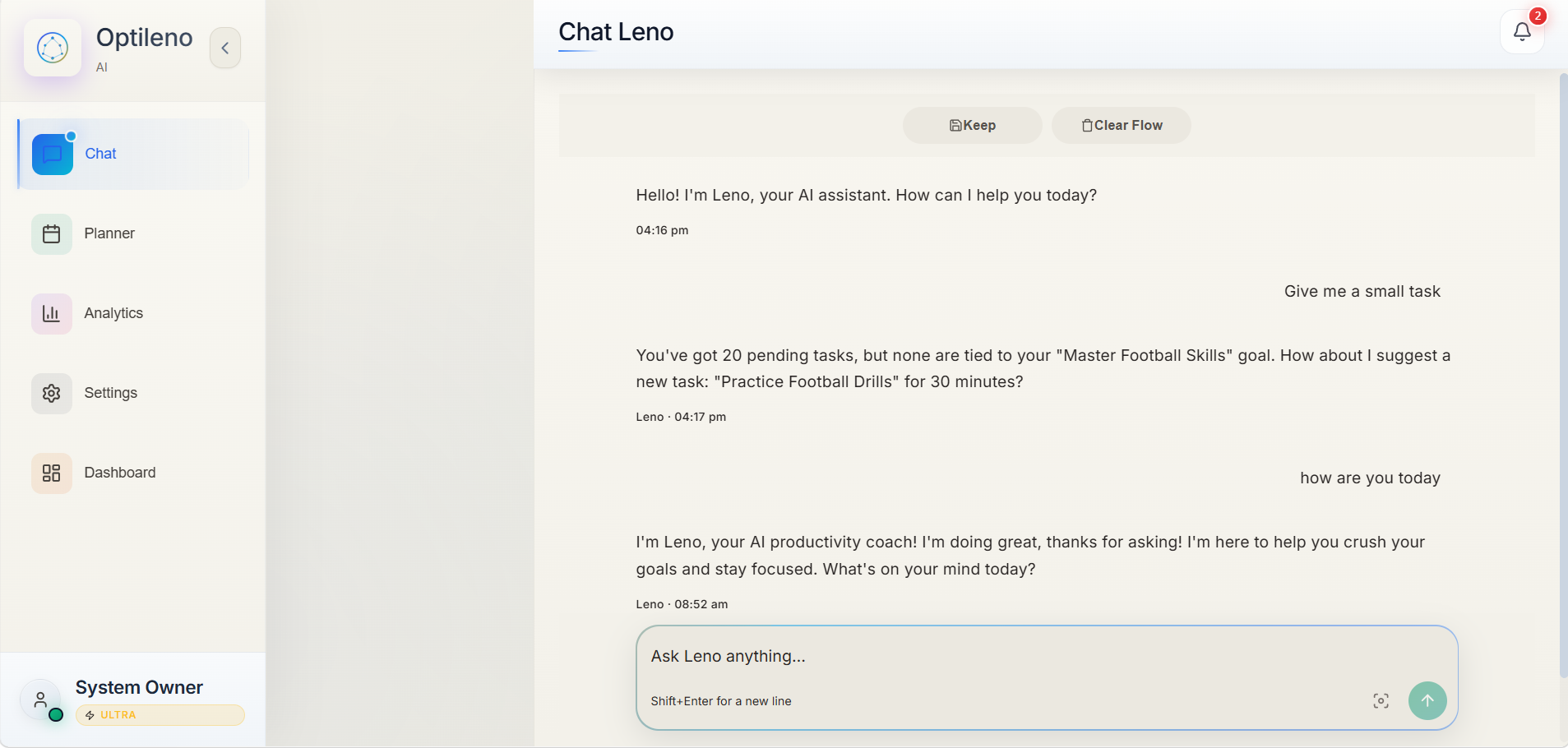Open the Planner calendar icon

(52, 233)
